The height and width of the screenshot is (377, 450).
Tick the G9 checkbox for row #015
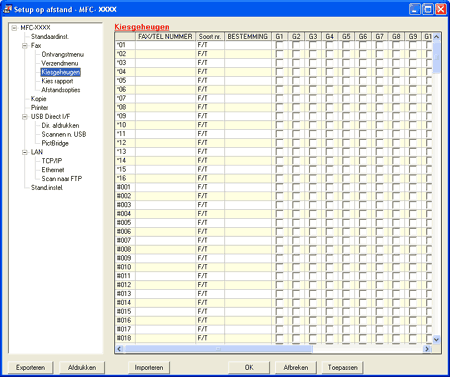click(413, 311)
